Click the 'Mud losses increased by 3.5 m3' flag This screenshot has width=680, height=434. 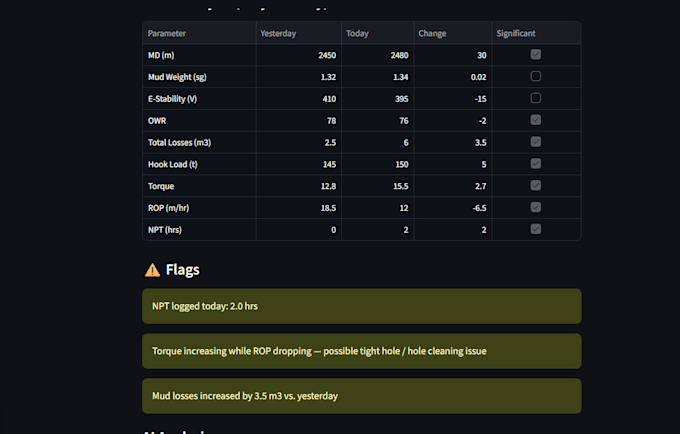pyautogui.click(x=362, y=396)
